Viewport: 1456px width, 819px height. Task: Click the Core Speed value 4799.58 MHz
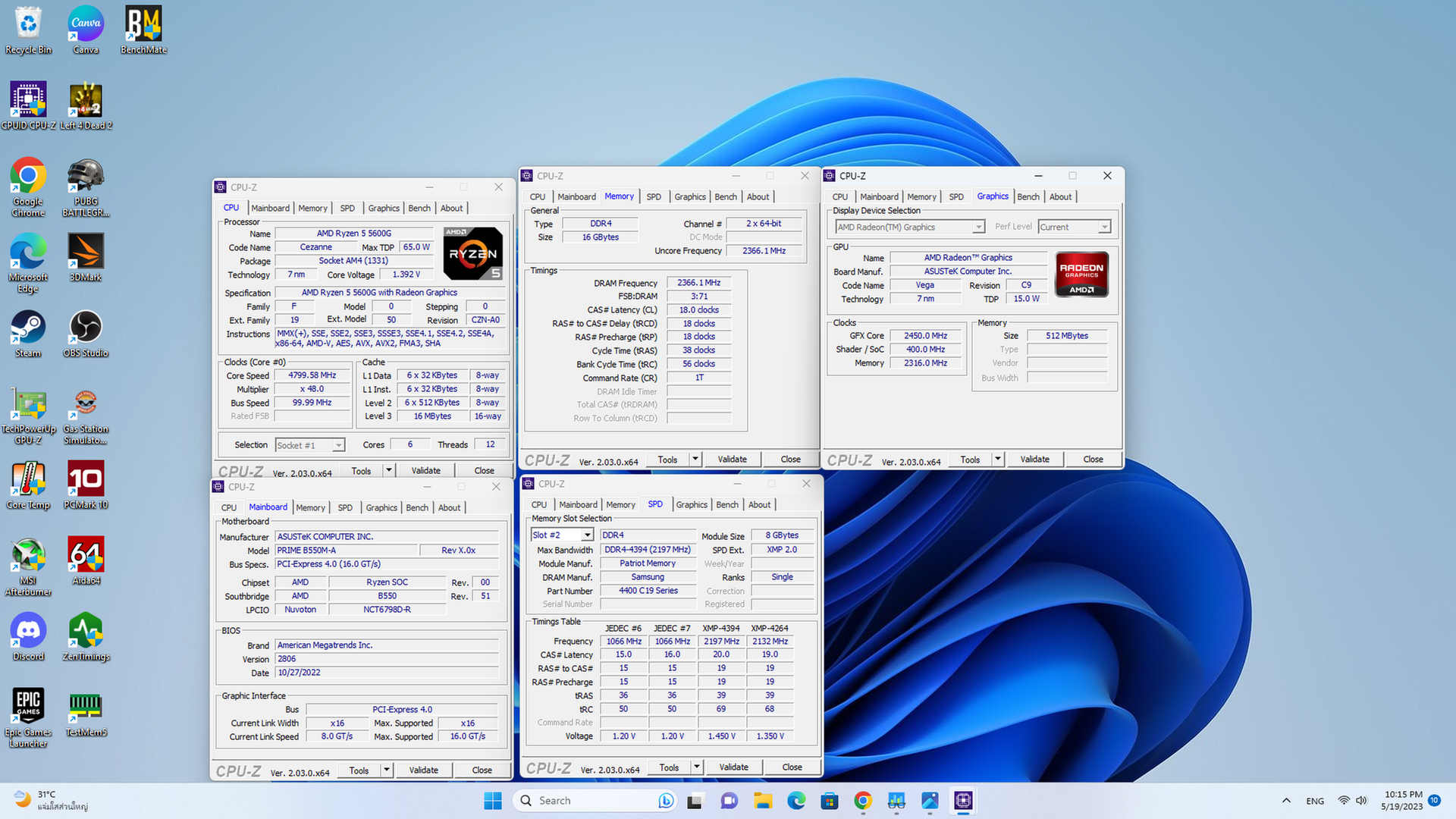312,375
